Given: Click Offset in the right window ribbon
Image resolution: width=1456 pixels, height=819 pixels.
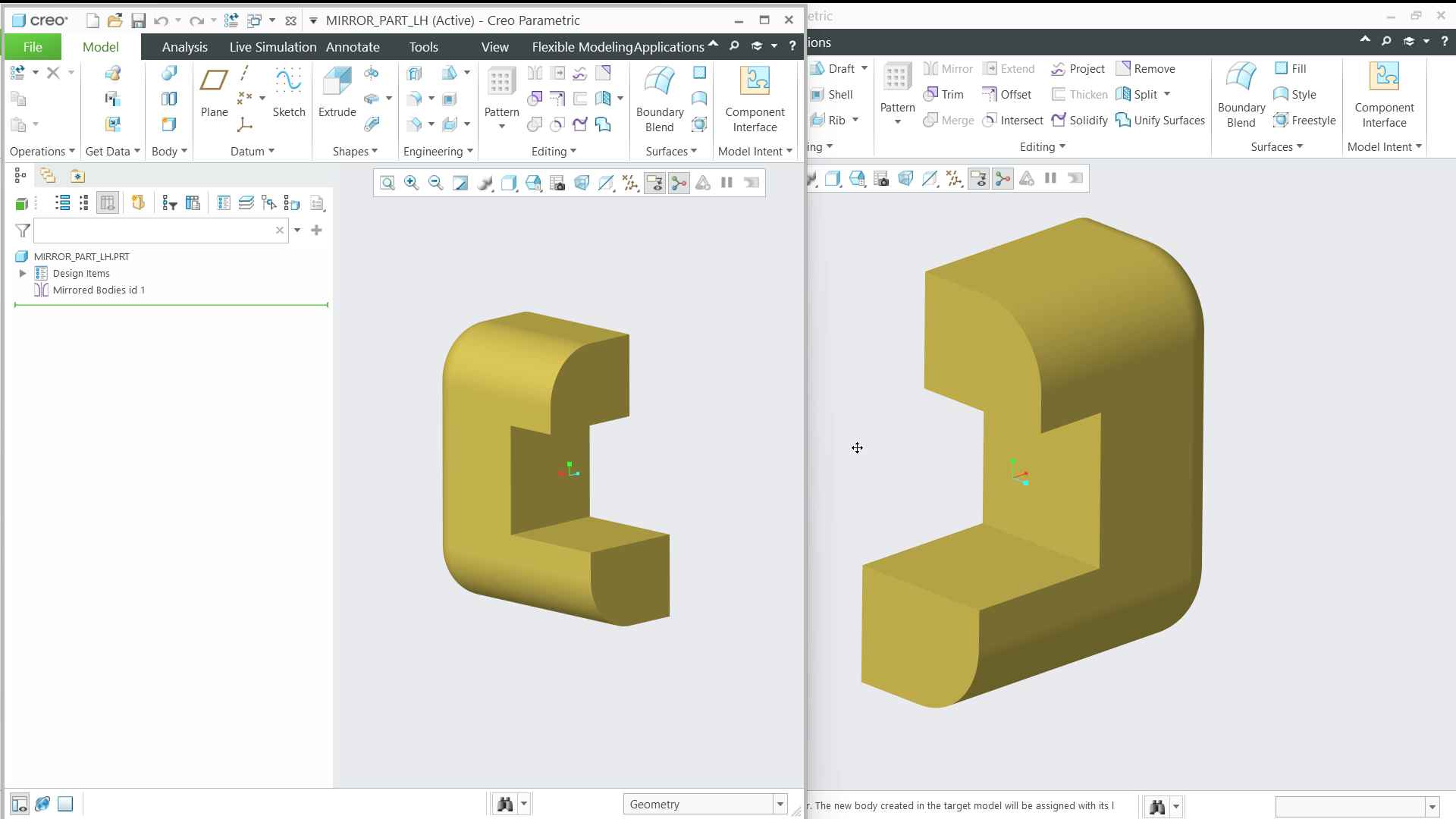Looking at the screenshot, I should tap(1006, 94).
